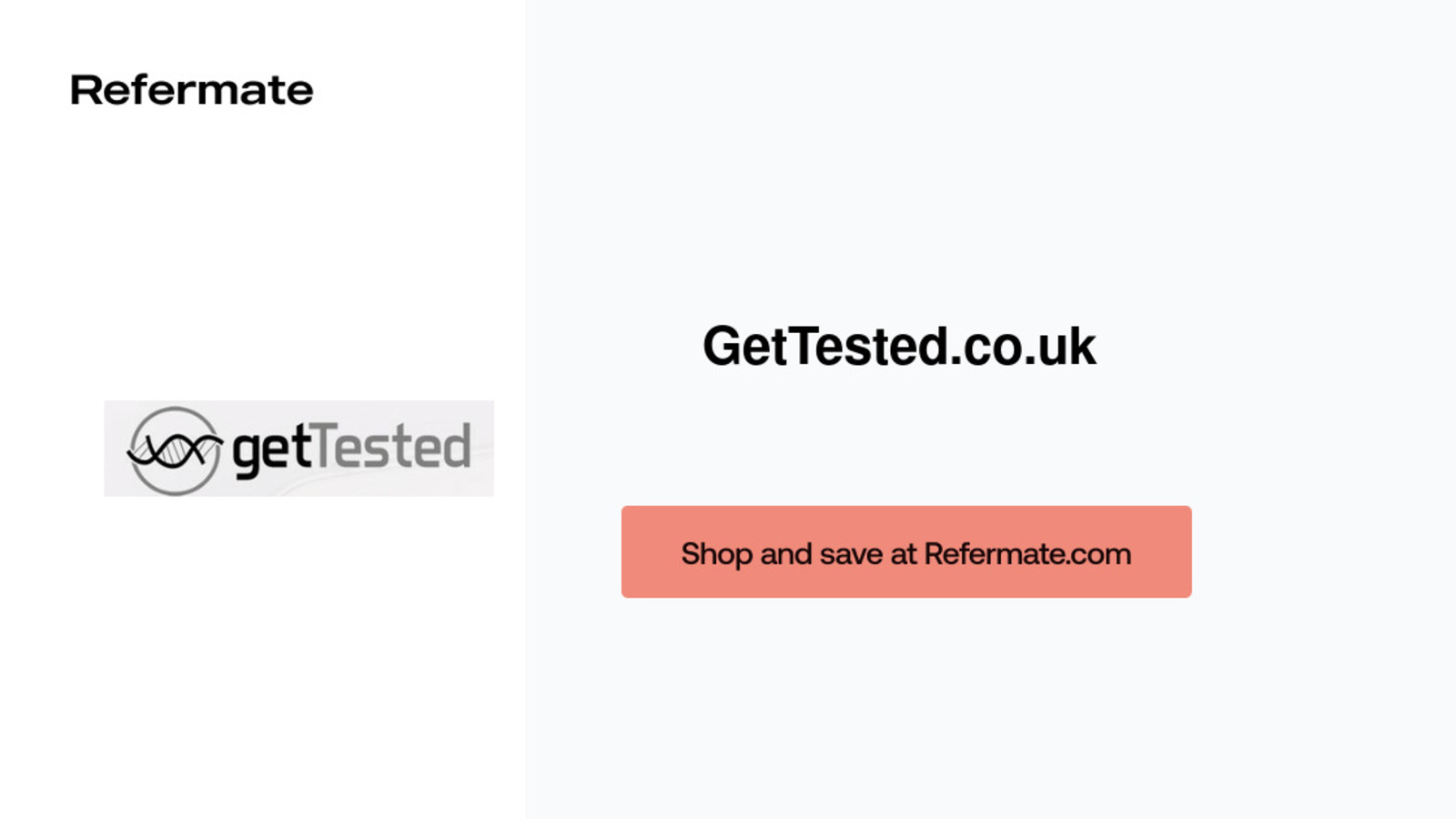Click the word "at" on the salmon button
The width and height of the screenshot is (1456, 819).
point(904,553)
